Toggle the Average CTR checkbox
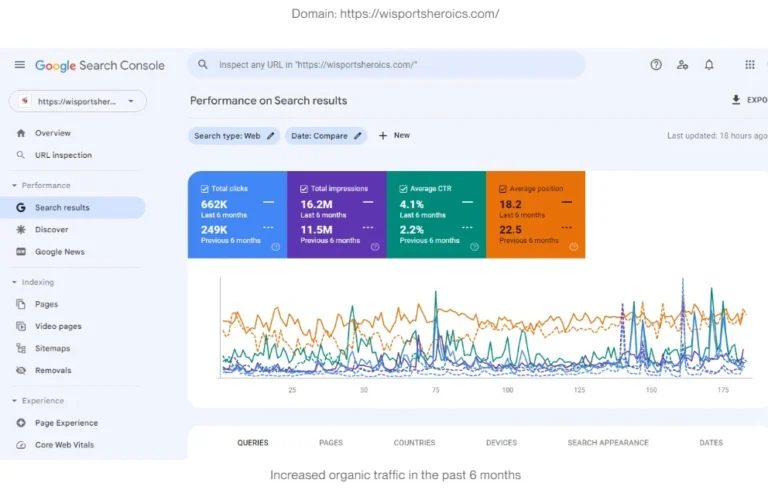The image size is (768, 500). [x=403, y=189]
